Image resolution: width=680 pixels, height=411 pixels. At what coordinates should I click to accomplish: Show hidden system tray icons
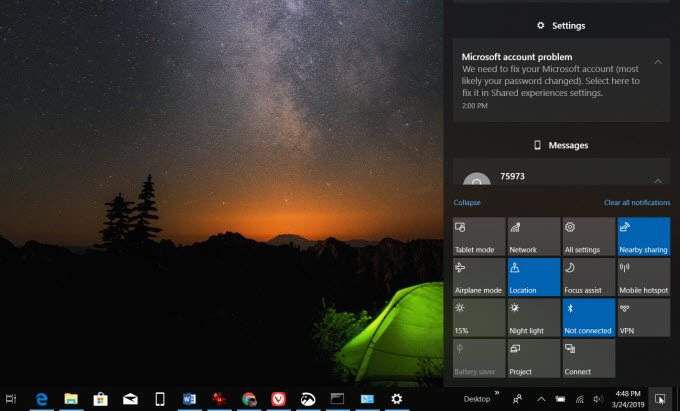coord(541,399)
